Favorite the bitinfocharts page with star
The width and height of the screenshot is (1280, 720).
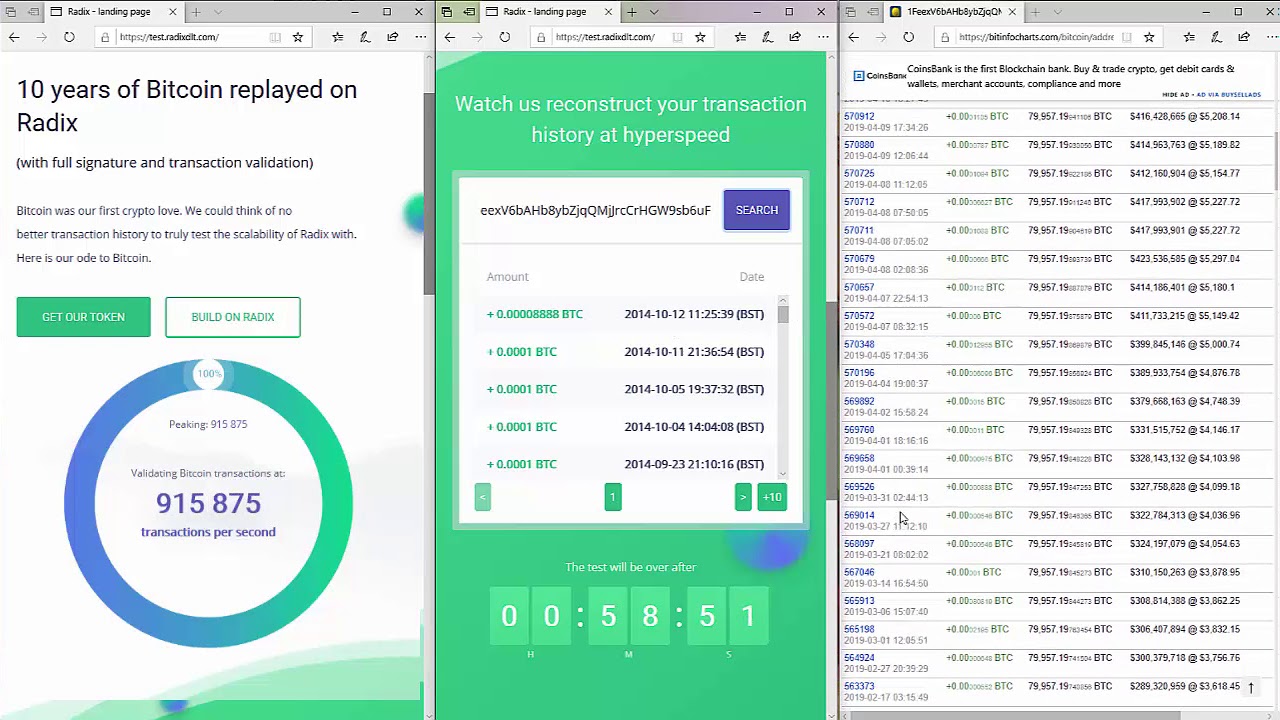[1149, 37]
